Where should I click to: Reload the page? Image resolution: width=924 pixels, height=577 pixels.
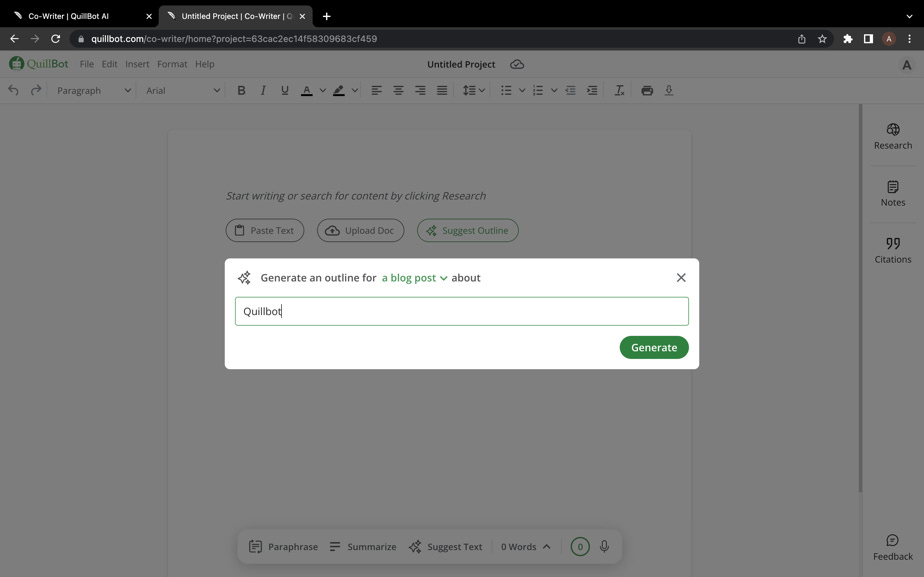tap(55, 39)
